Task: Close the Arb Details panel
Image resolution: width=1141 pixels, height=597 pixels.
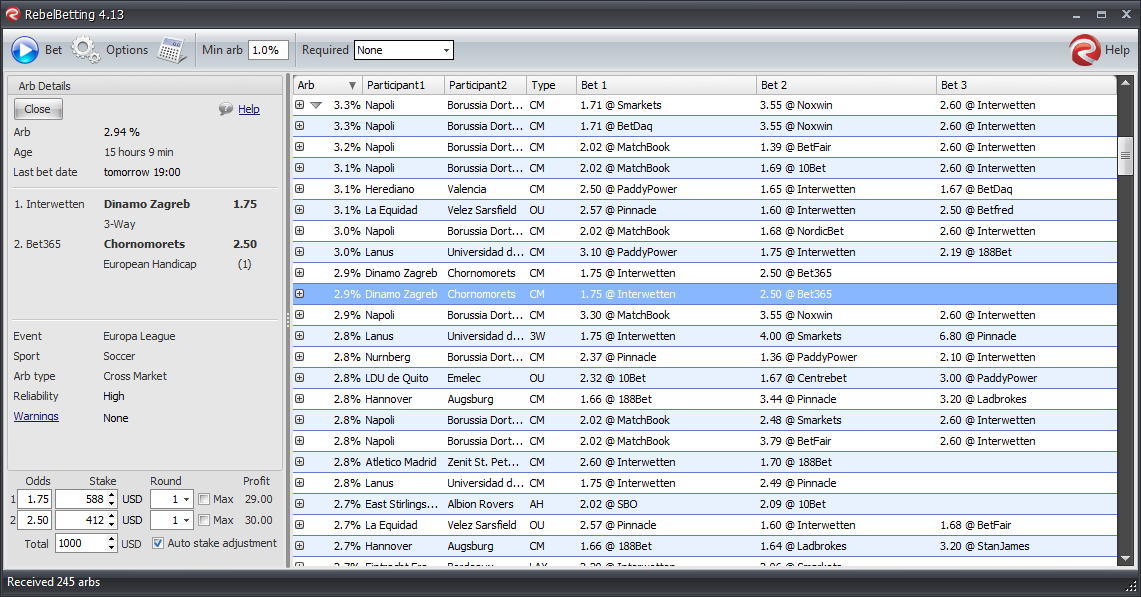Action: click(x=38, y=109)
